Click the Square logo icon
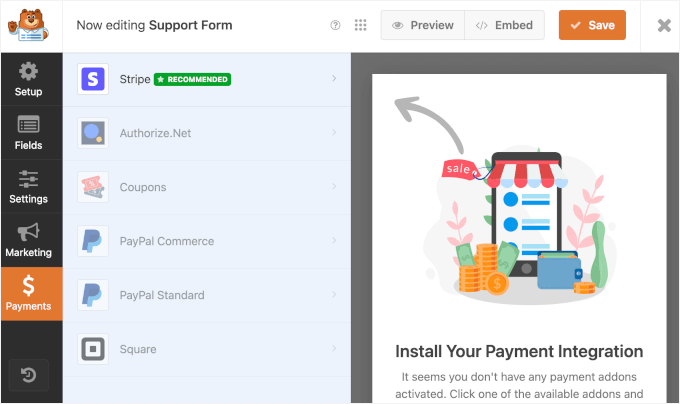 point(93,349)
